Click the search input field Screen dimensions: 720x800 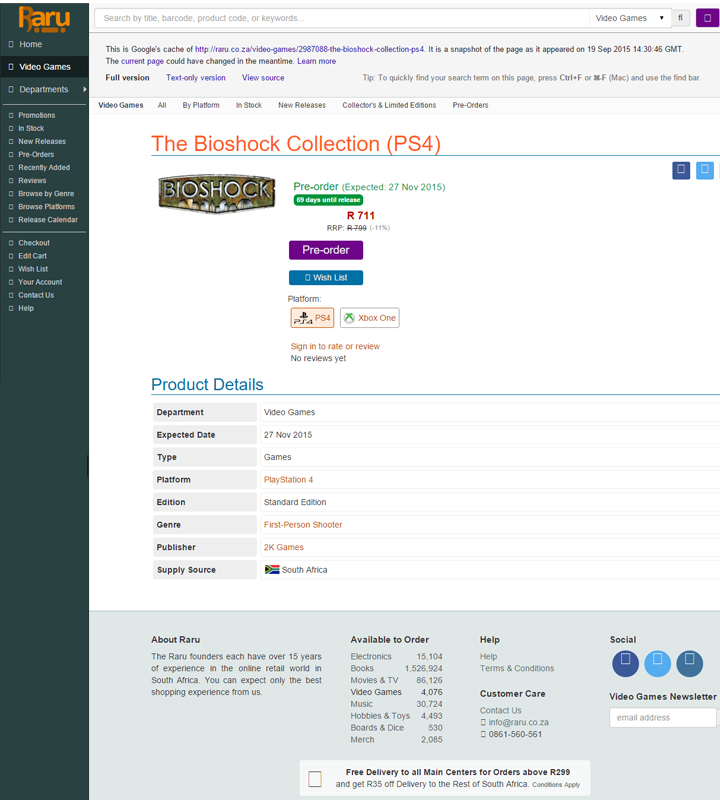[x=342, y=18]
